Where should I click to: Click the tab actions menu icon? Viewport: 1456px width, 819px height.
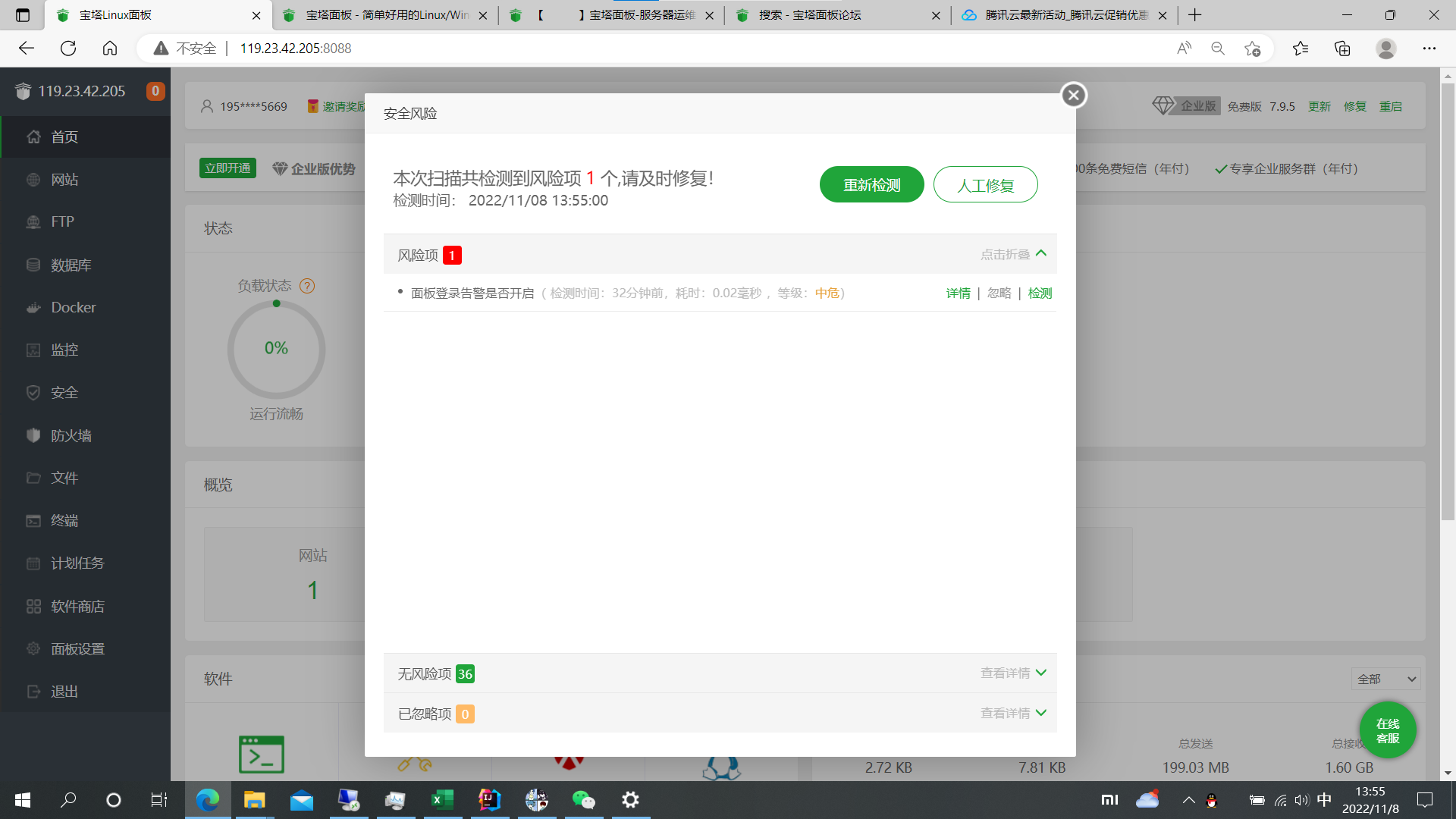point(23,15)
